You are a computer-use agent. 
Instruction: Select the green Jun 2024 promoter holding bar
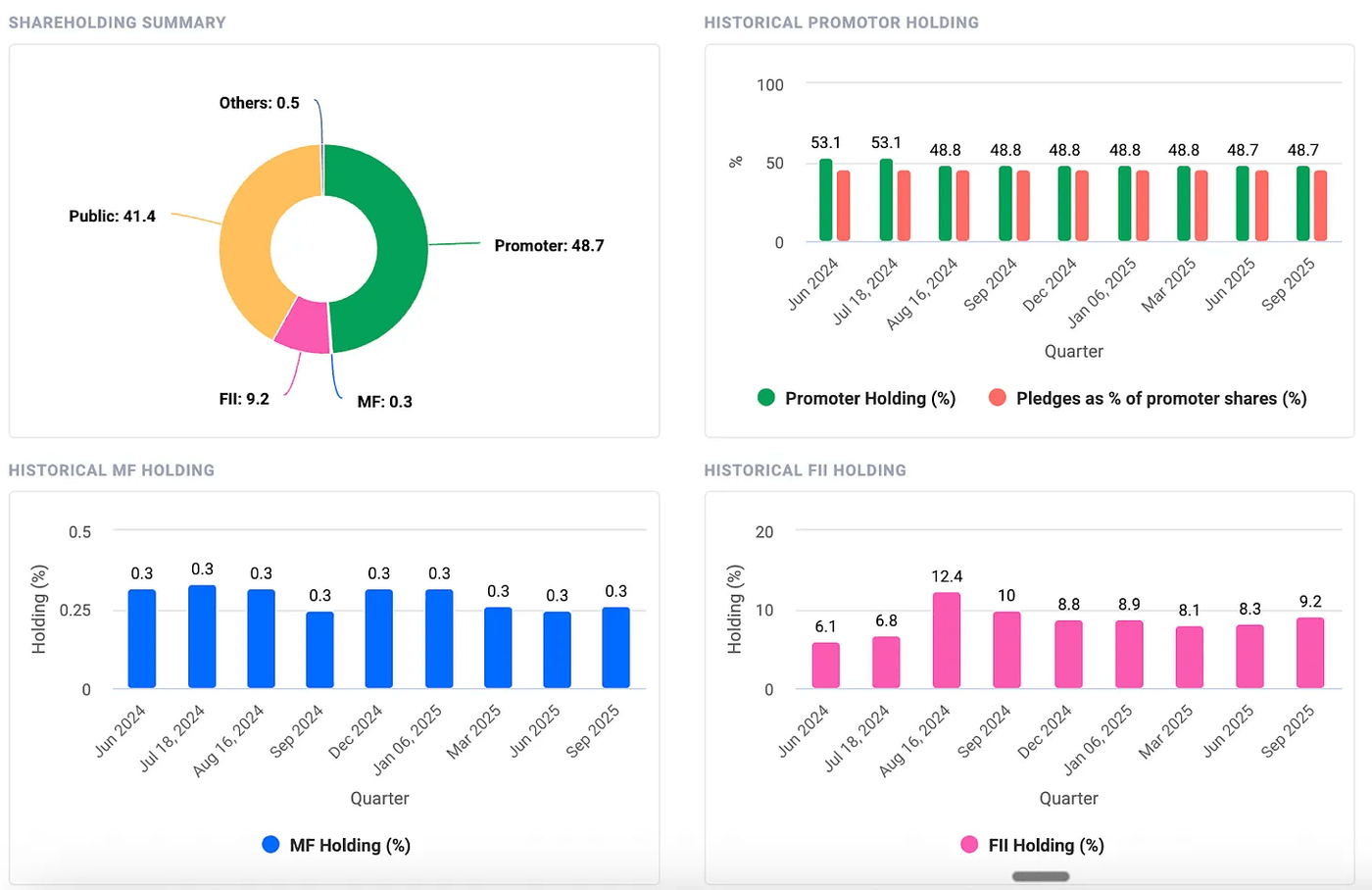click(x=825, y=201)
